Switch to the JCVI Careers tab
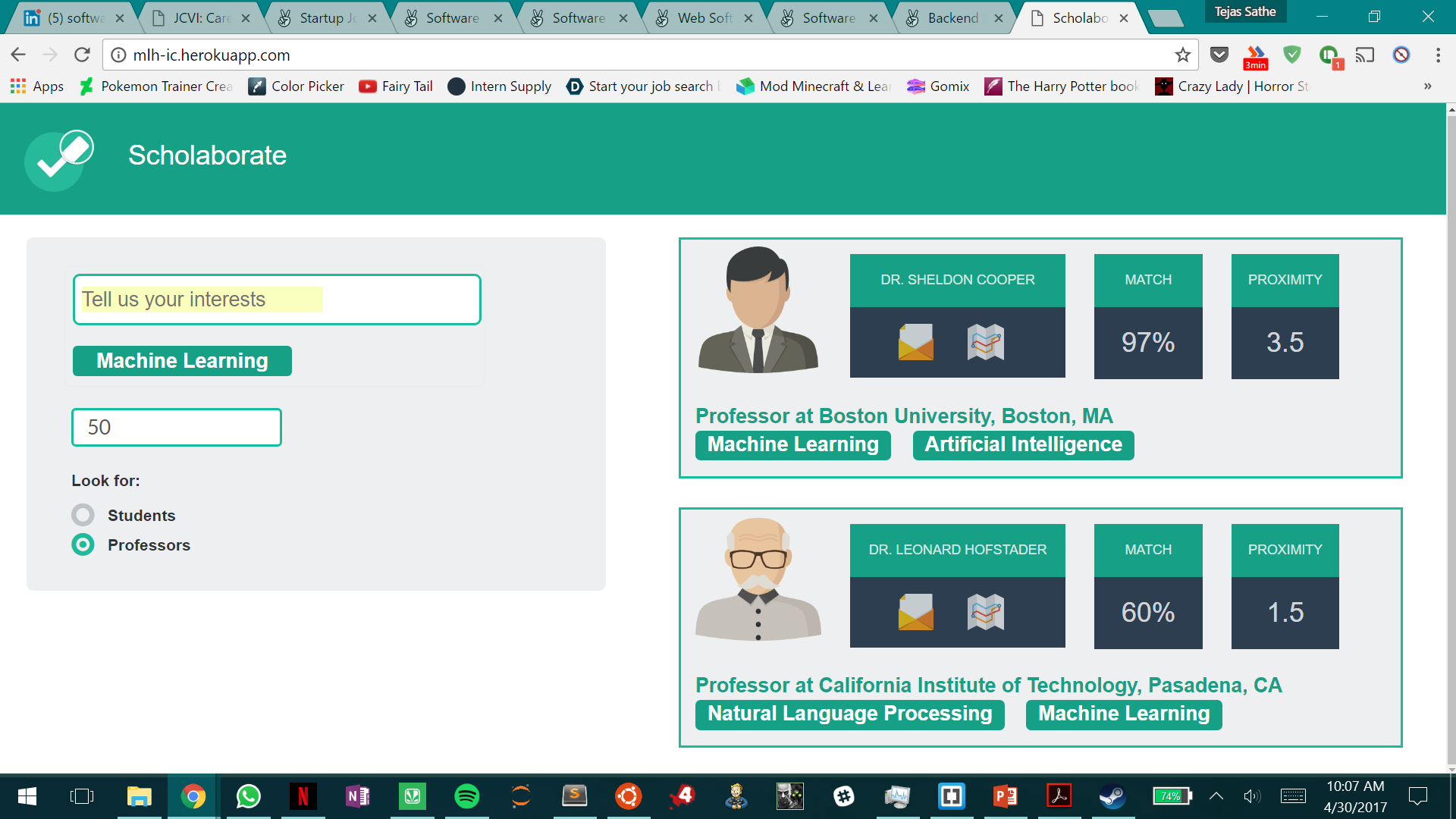This screenshot has width=1456, height=819. [201, 18]
